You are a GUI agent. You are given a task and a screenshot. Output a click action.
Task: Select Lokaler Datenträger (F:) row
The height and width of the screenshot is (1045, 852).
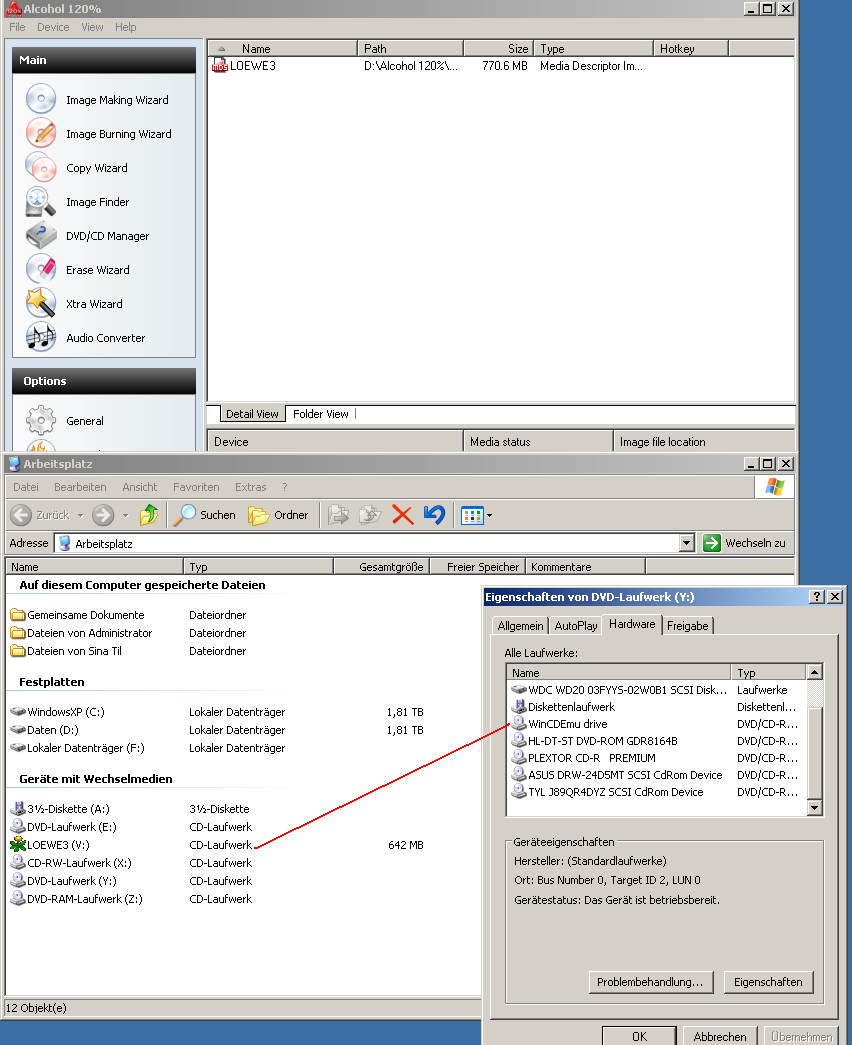[77, 748]
